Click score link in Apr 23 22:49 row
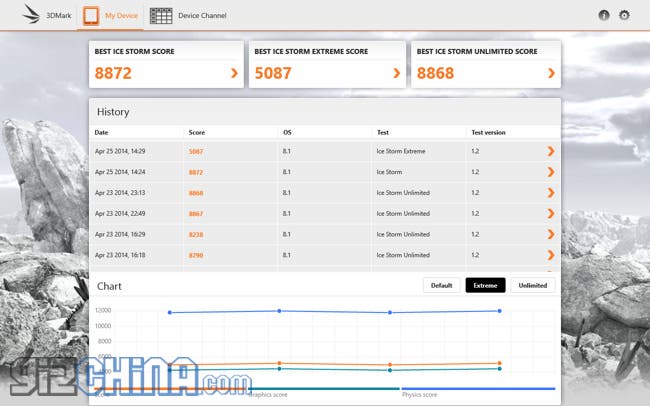Viewport: 650px width, 406px height. [196, 214]
